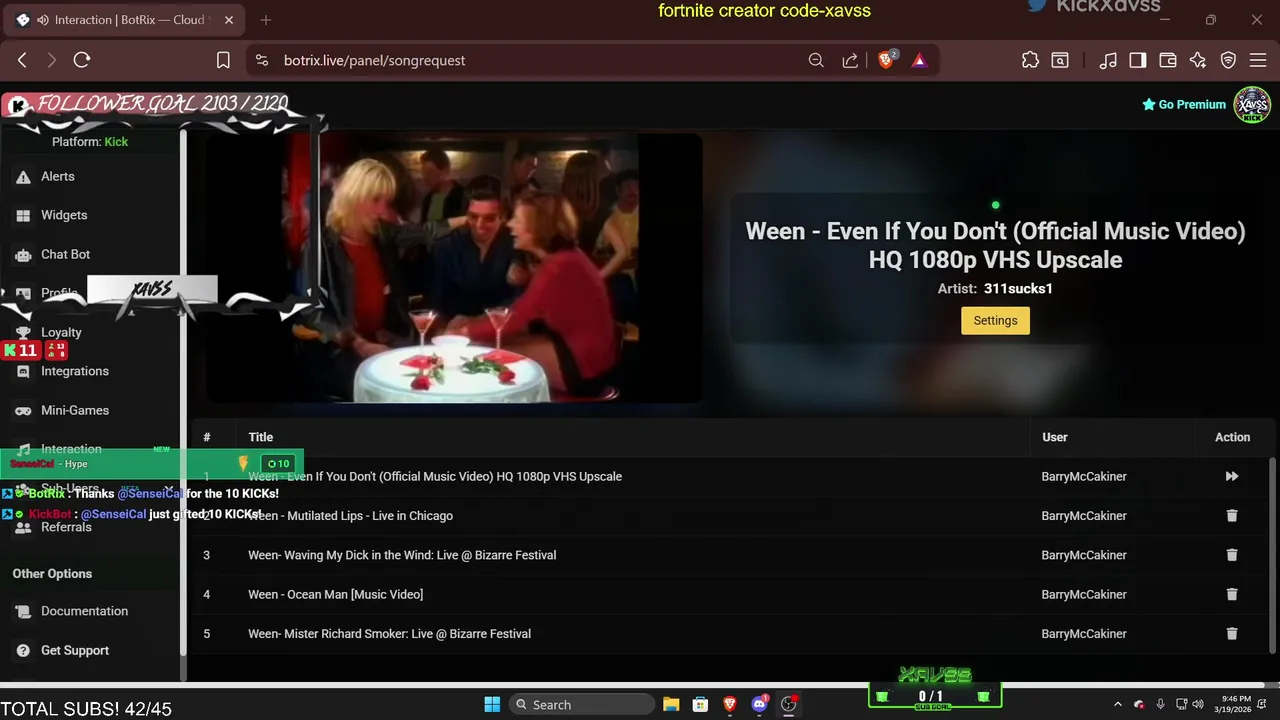Go to Integrations page
The height and width of the screenshot is (720, 1280).
click(x=75, y=371)
